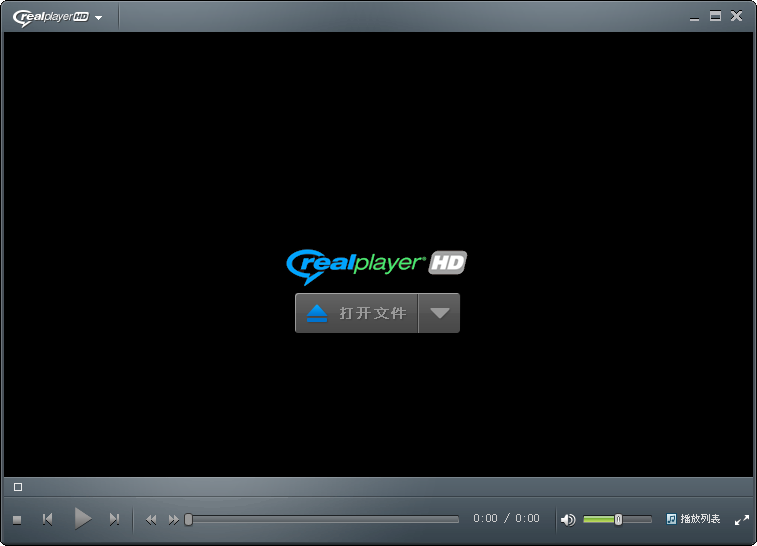The width and height of the screenshot is (757, 546).
Task: Maximize the RealPlayer window
Action: pos(715,16)
